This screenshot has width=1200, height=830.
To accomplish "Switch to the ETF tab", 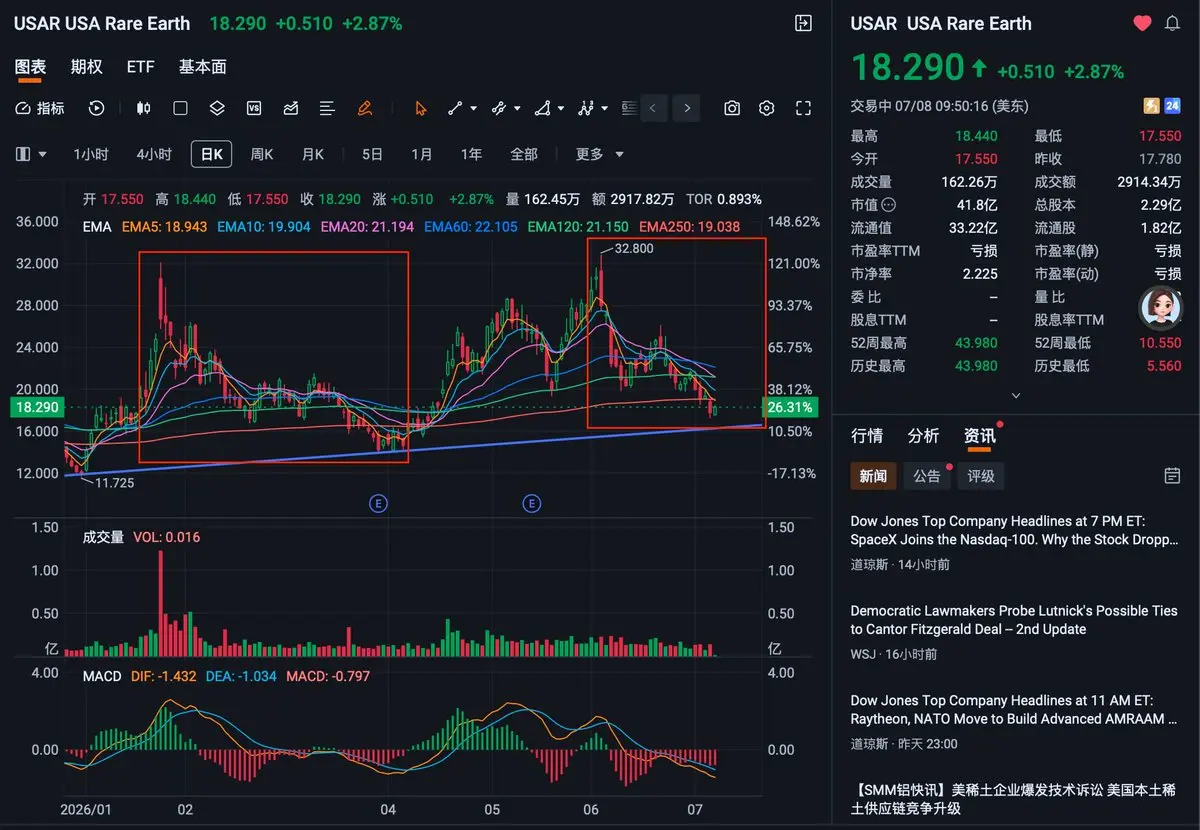I will click(x=141, y=67).
